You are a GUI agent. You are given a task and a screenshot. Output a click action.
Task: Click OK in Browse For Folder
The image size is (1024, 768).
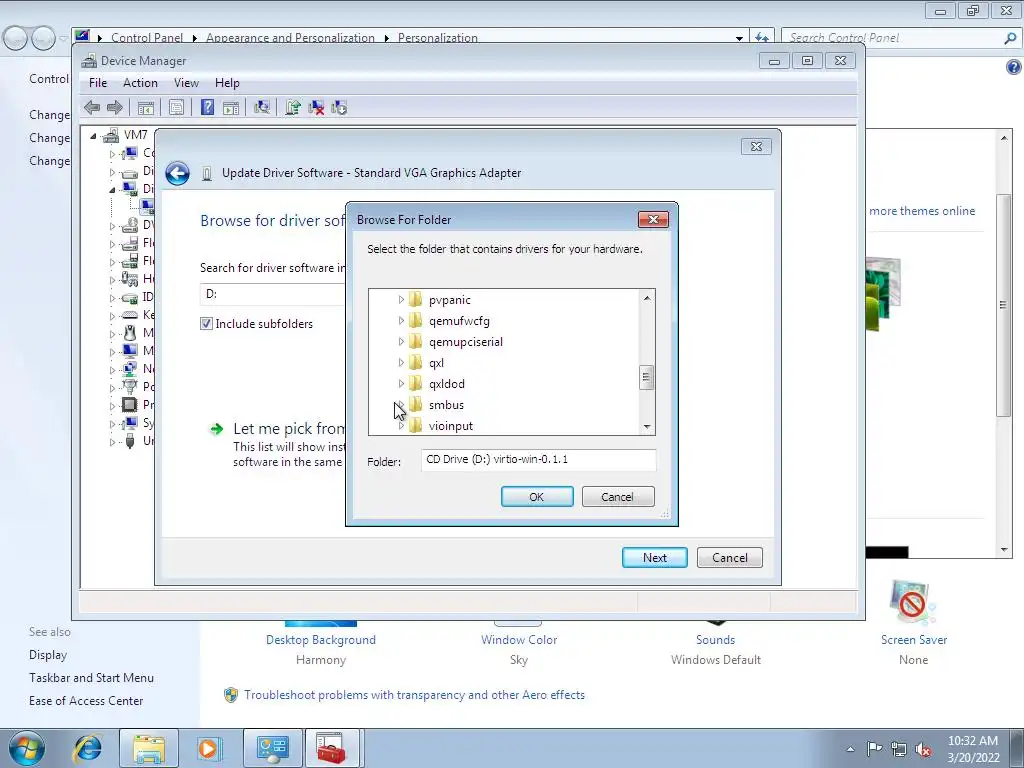click(537, 497)
